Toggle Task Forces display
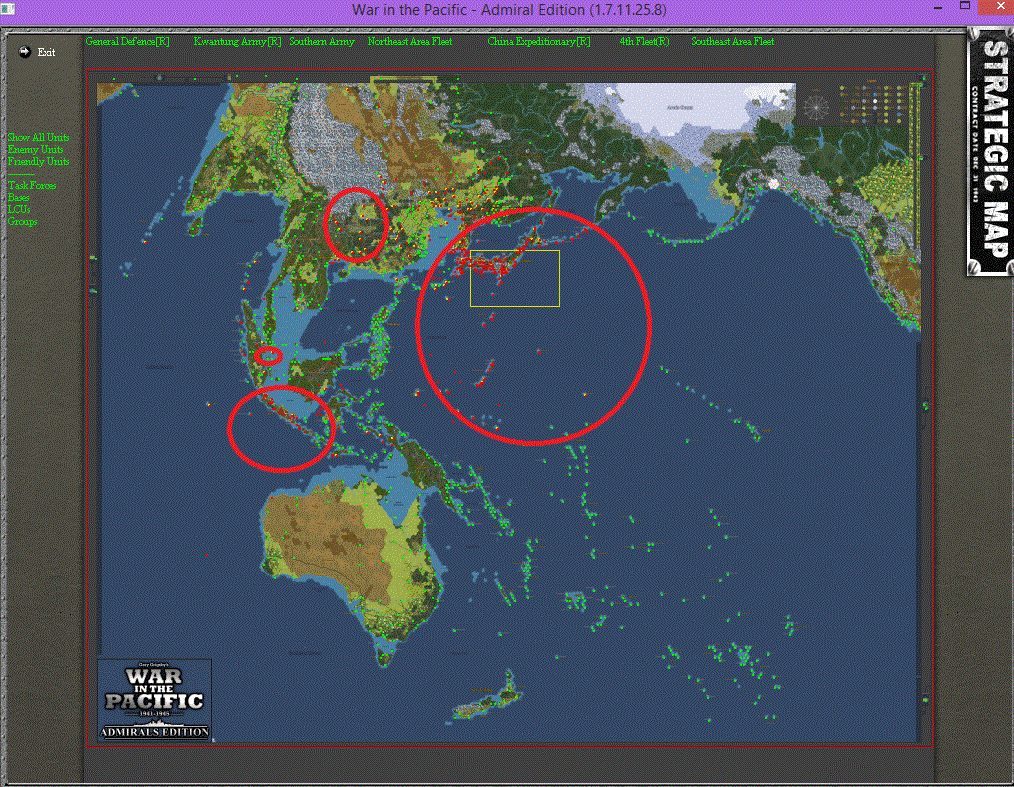Image resolution: width=1014 pixels, height=787 pixels. pyautogui.click(x=32, y=186)
